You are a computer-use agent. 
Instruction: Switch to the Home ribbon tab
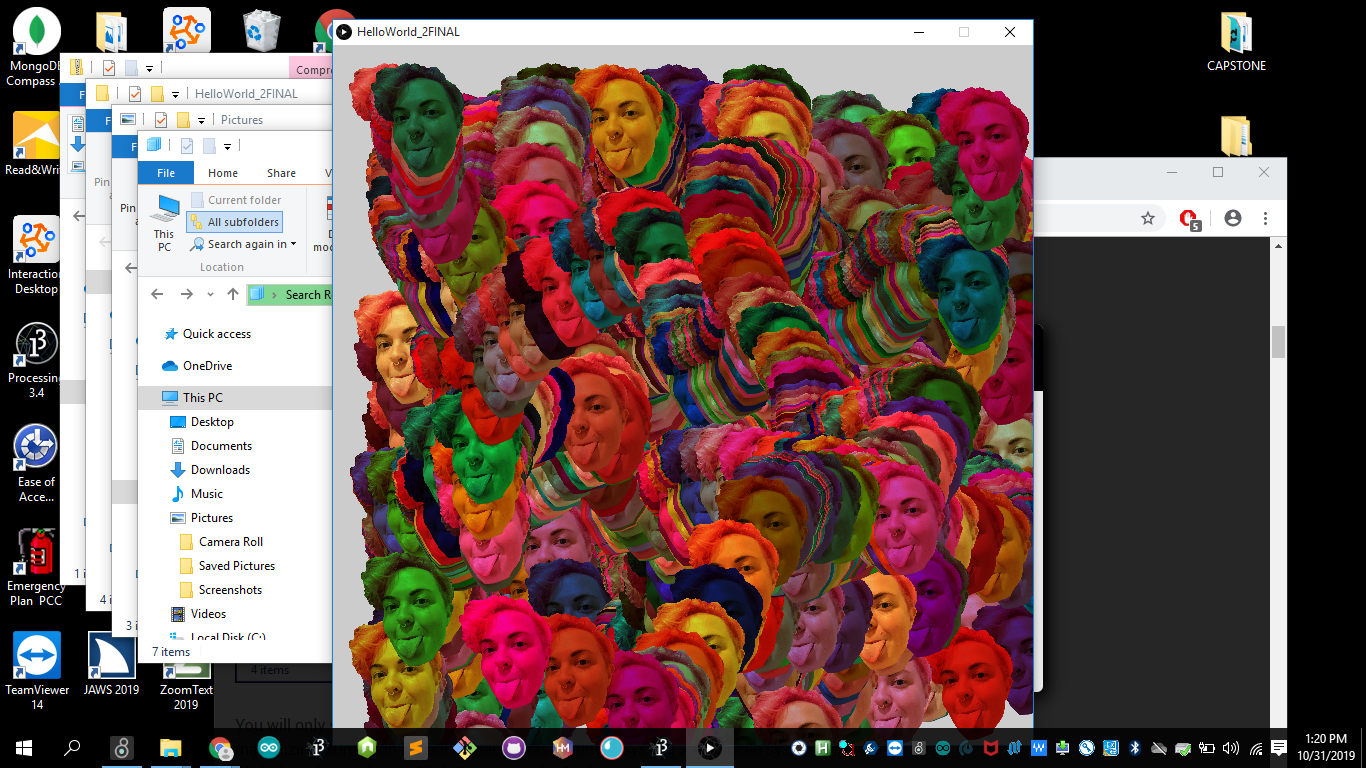(x=223, y=173)
